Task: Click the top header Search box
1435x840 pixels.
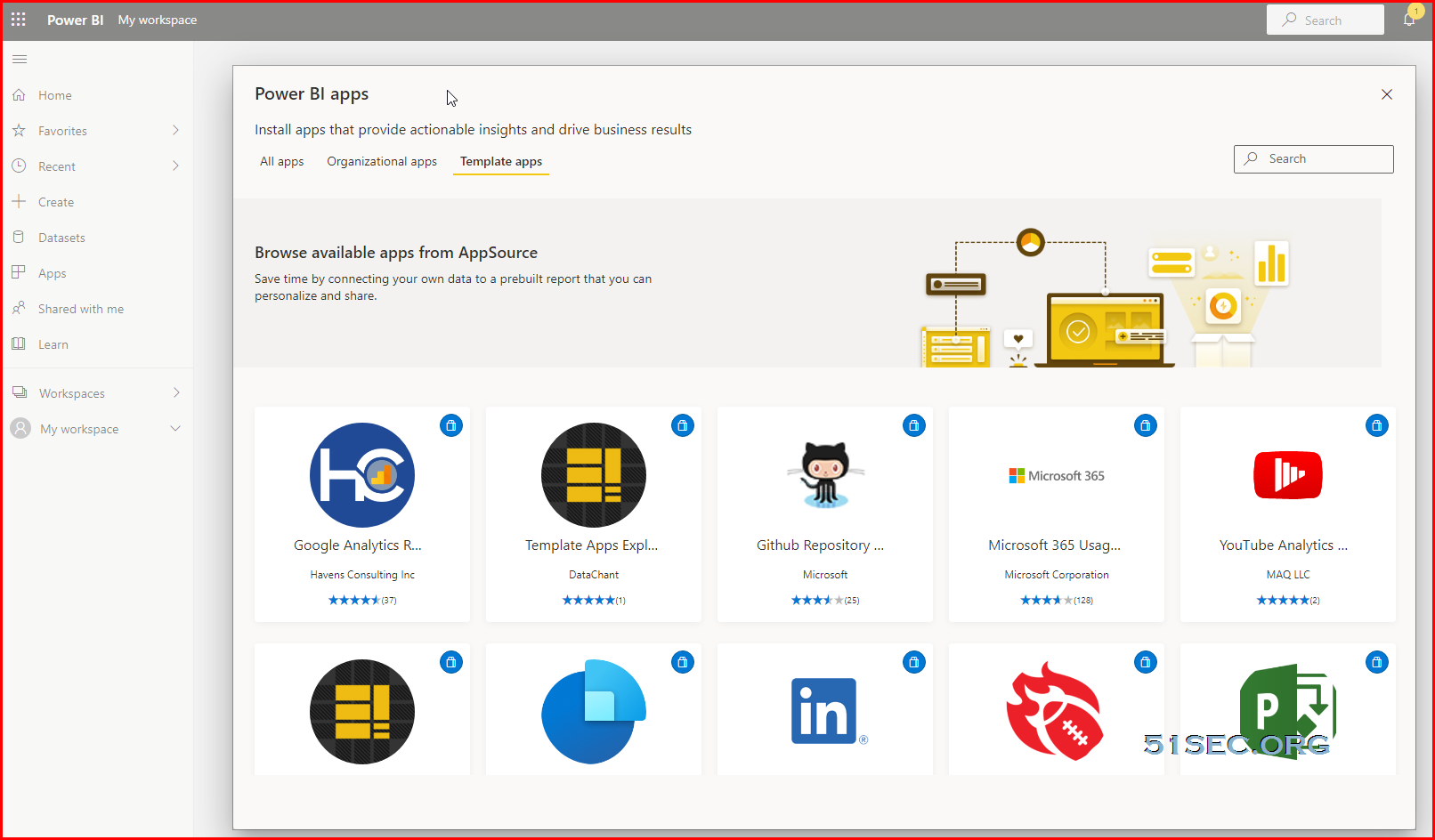Action: point(1326,20)
